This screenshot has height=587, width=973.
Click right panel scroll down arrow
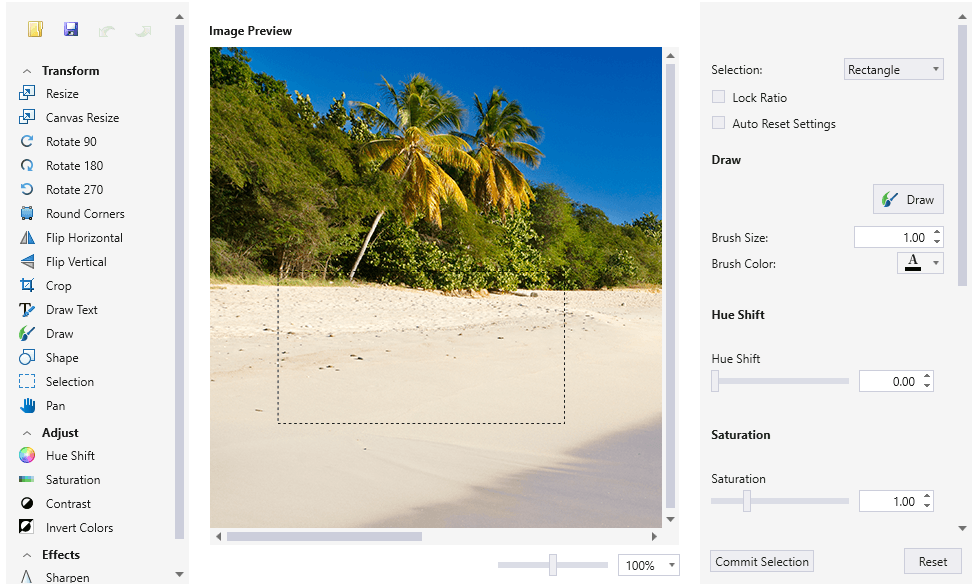(962, 529)
